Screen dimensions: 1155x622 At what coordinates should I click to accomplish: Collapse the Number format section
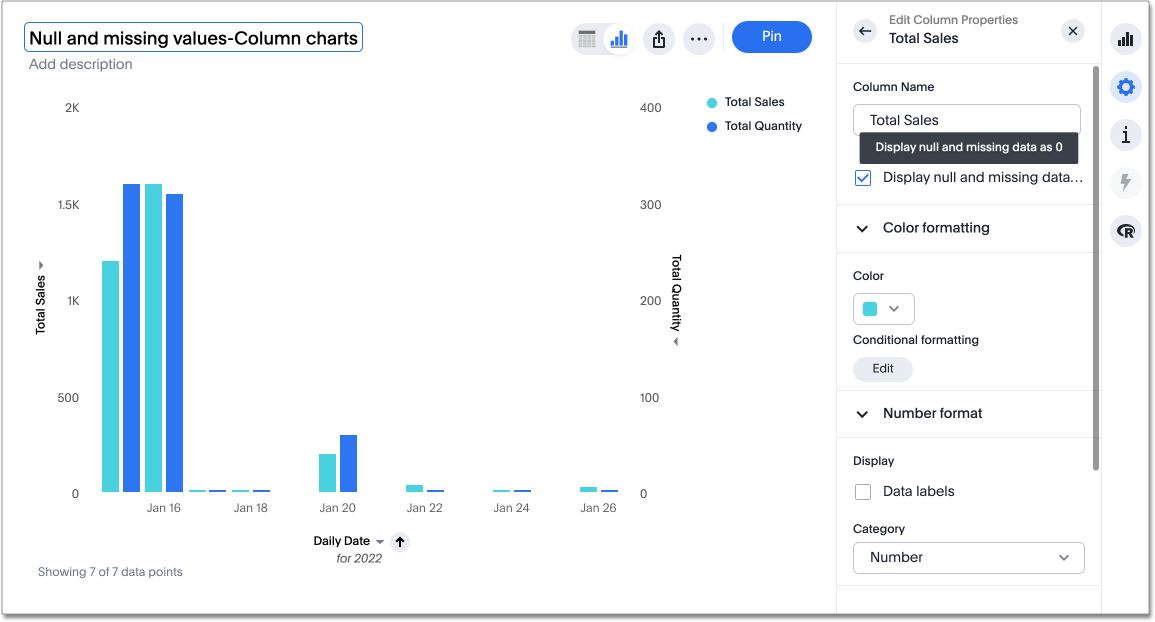click(x=862, y=413)
